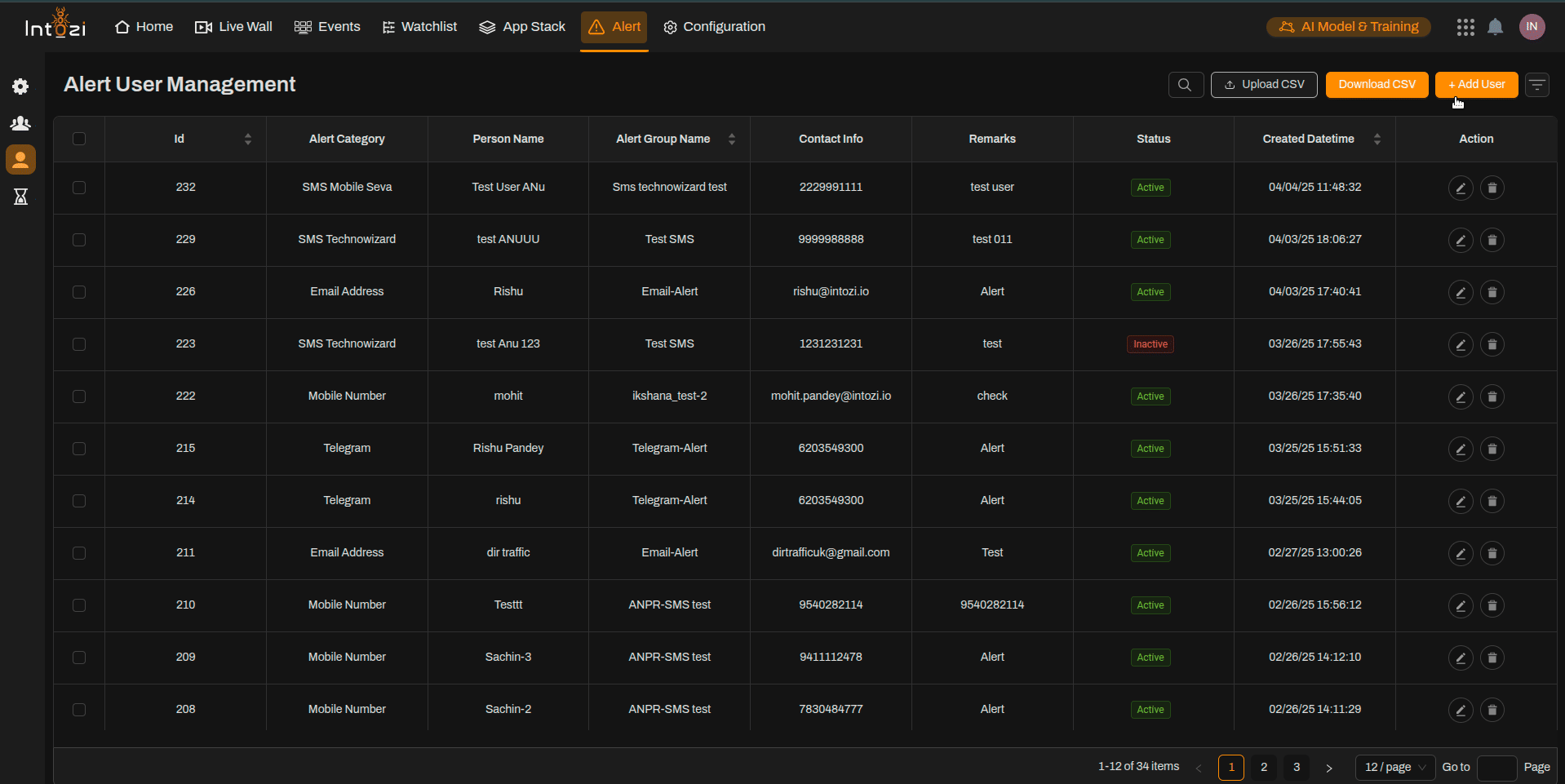
Task: Open the Configuration menu
Action: [714, 27]
